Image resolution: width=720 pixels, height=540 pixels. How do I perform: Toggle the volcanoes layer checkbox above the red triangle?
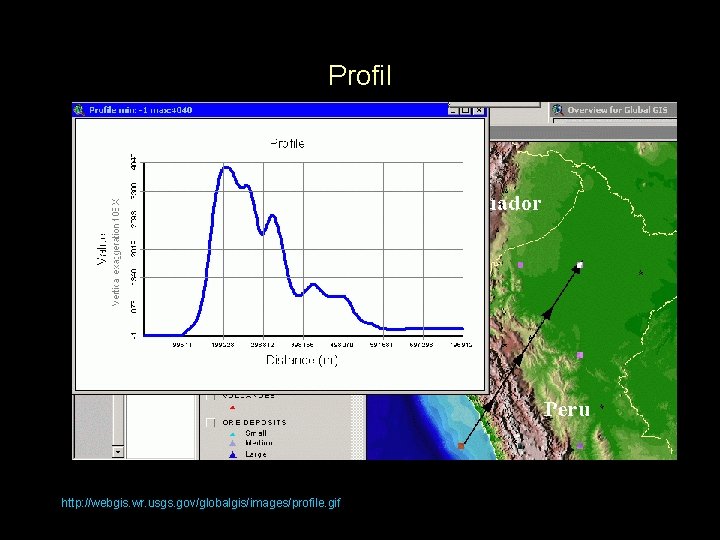(x=211, y=396)
